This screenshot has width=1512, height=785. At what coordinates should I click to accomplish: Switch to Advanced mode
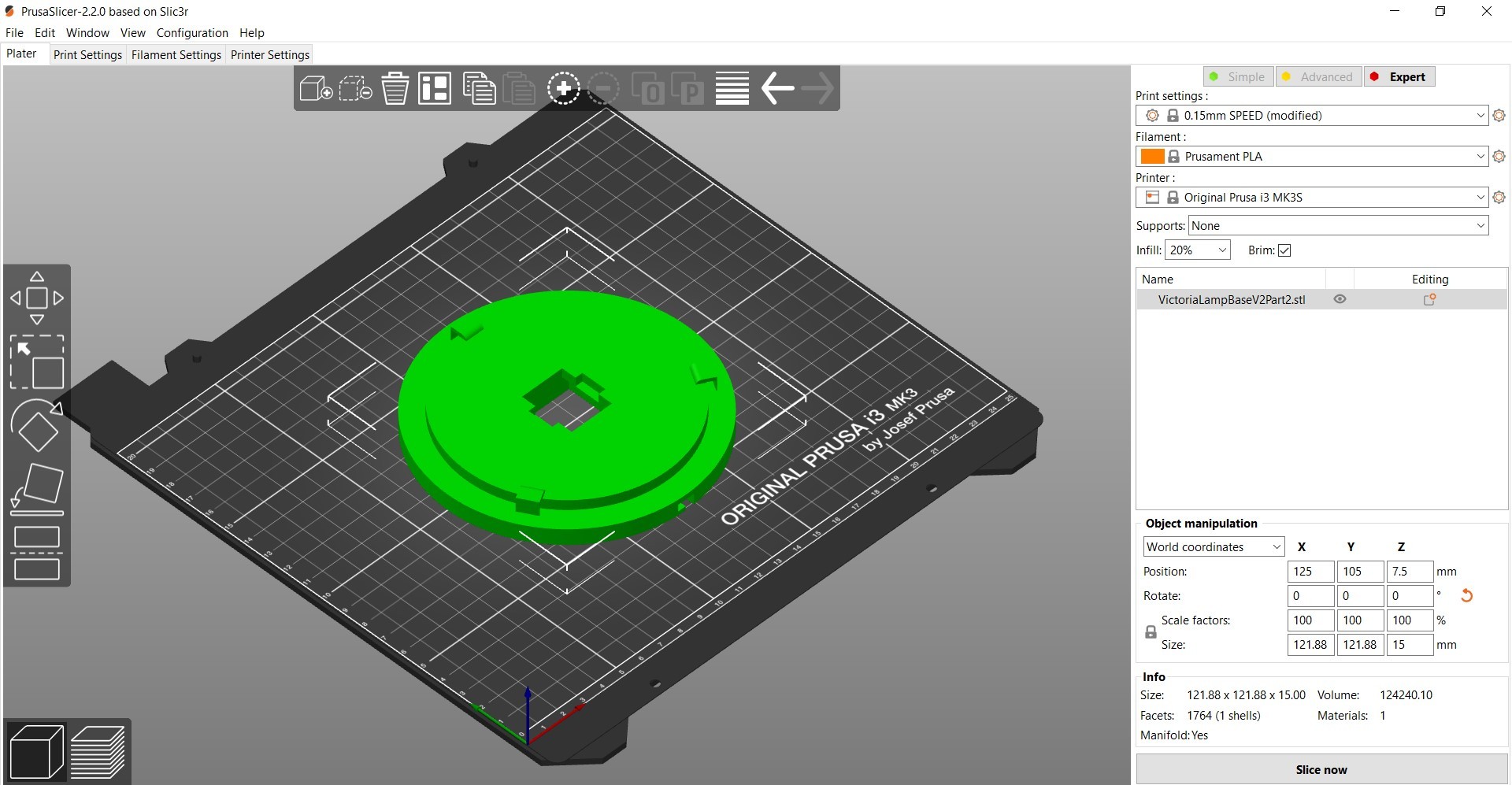1318,76
